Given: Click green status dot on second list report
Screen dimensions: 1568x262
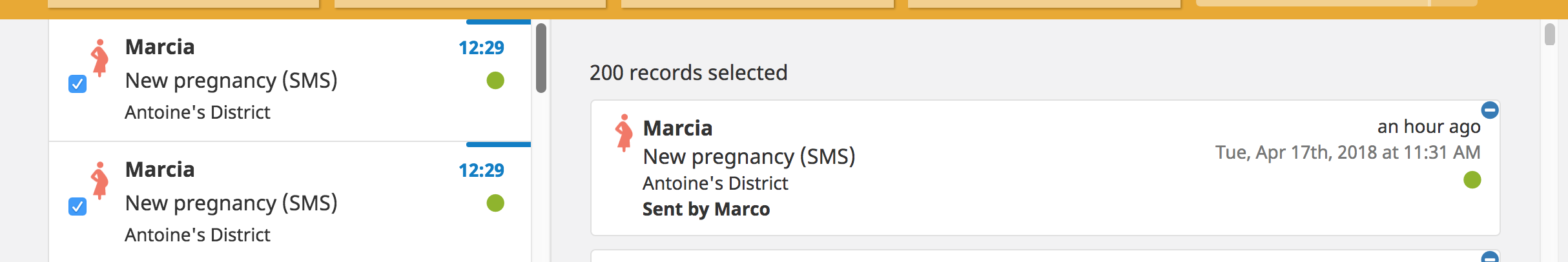Looking at the screenshot, I should point(495,203).
